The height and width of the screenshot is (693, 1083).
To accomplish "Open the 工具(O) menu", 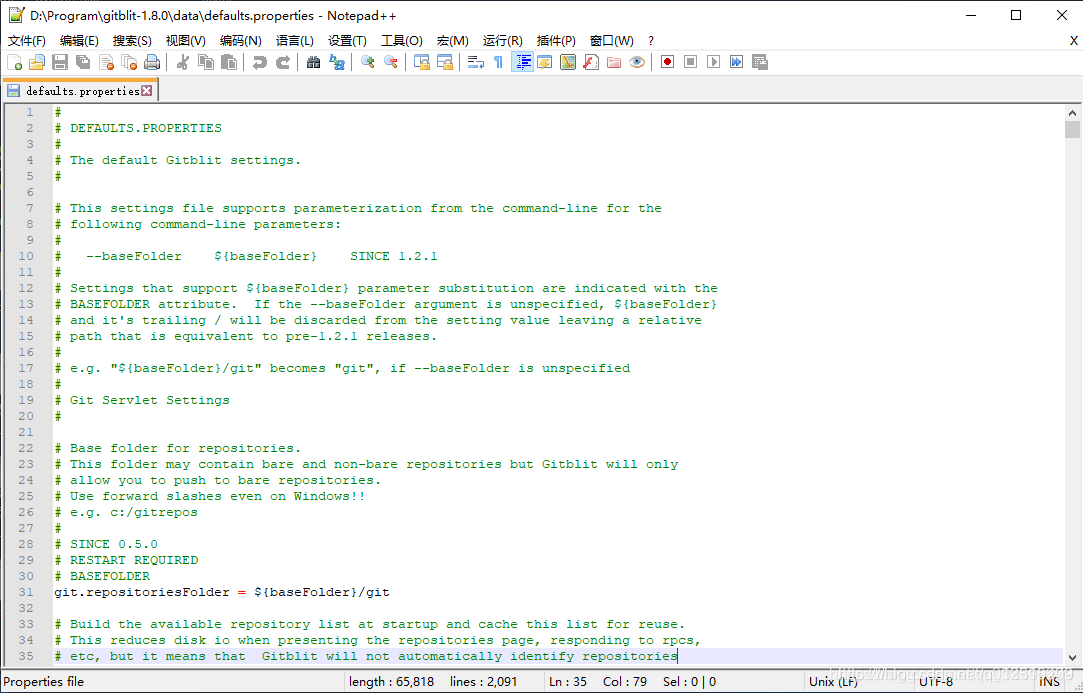I will [x=402, y=41].
